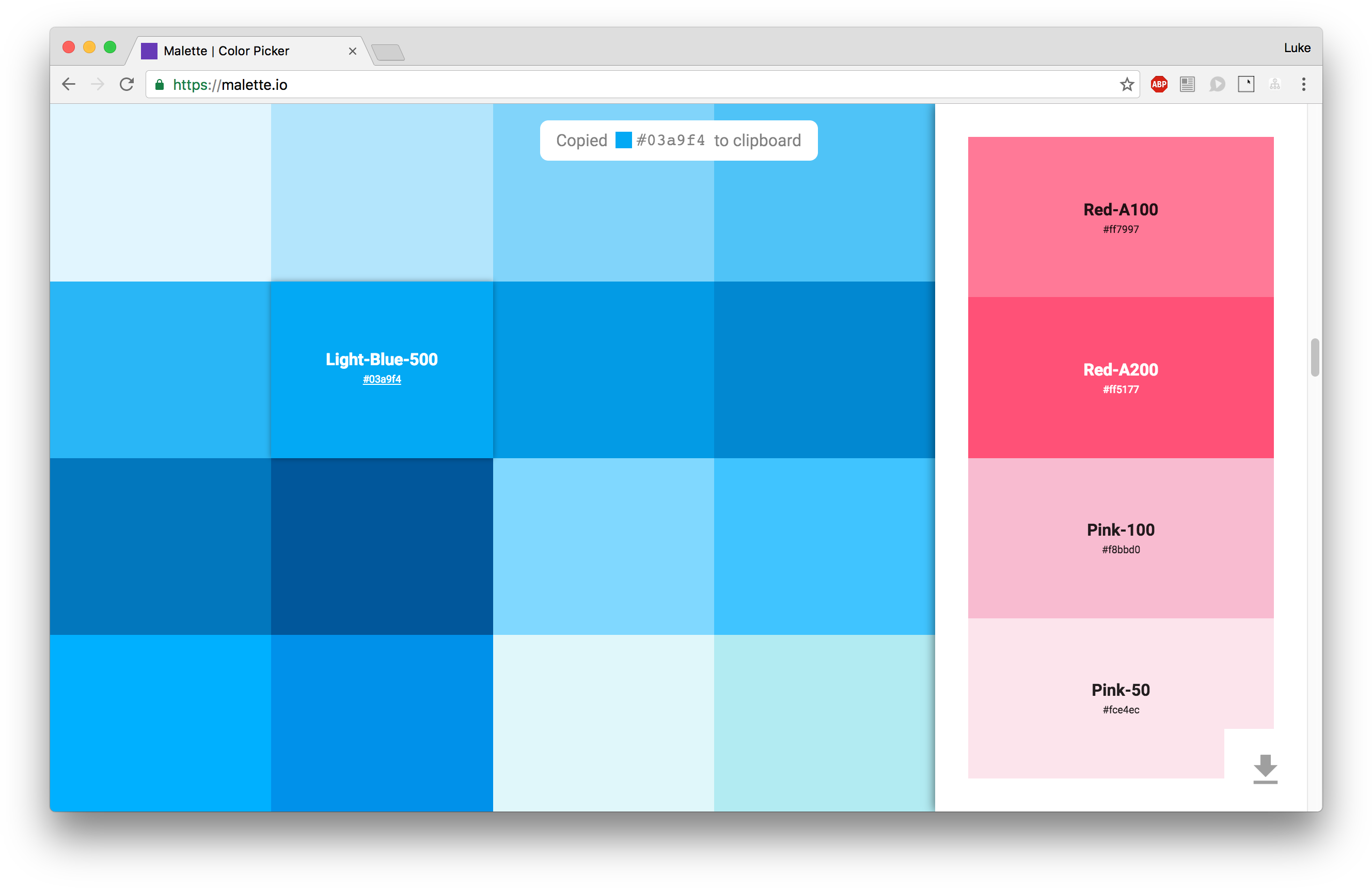The height and width of the screenshot is (888, 1372).
Task: Open a new tab
Action: (x=388, y=53)
